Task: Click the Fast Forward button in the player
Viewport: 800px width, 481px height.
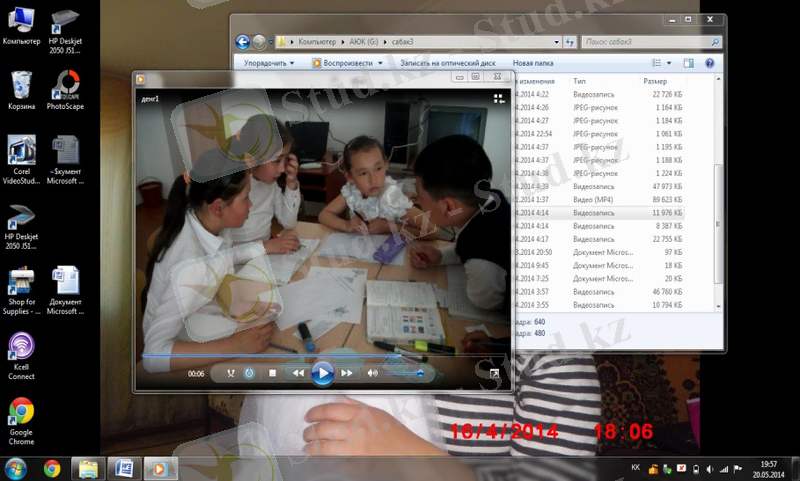Action: click(347, 373)
